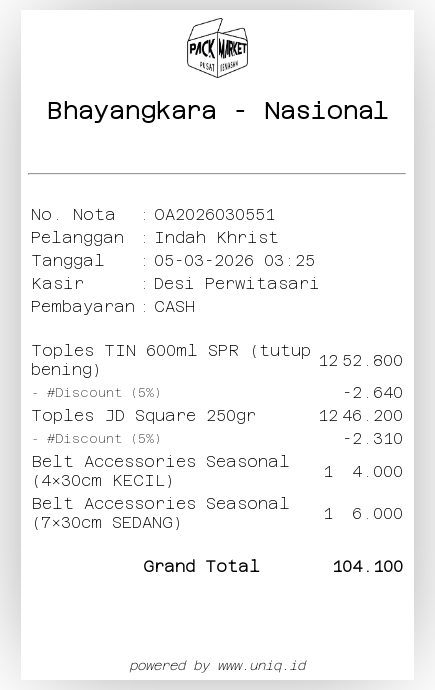The height and width of the screenshot is (690, 435).
Task: Click the 6.000 price value
Action: pyautogui.click(x=377, y=513)
